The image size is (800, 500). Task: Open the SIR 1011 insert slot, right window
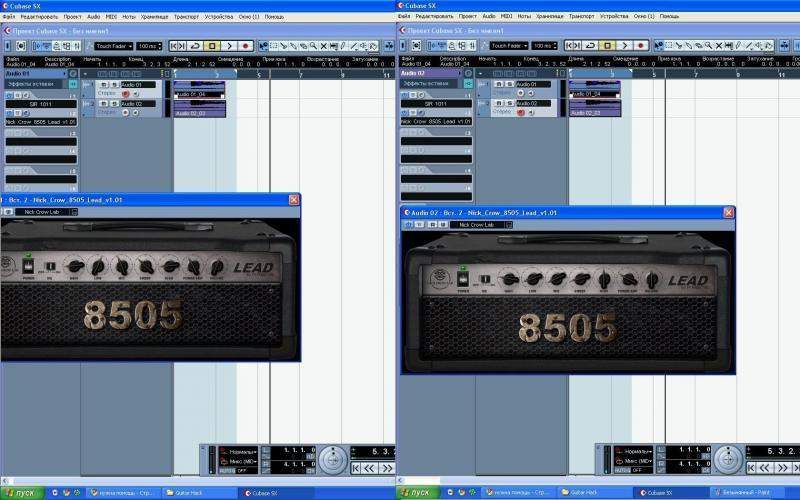click(436, 104)
